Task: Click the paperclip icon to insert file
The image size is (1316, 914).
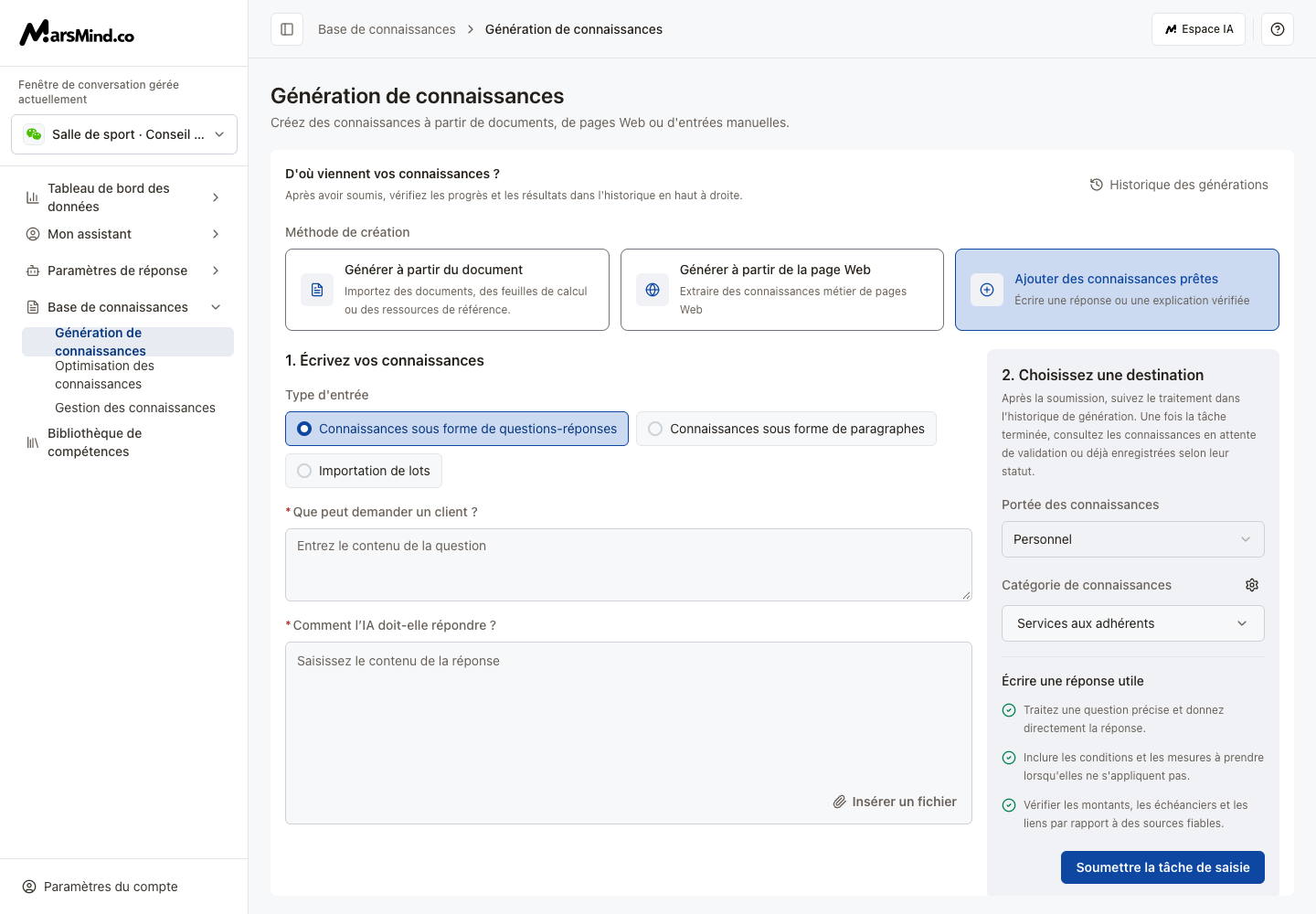Action: click(x=839, y=802)
